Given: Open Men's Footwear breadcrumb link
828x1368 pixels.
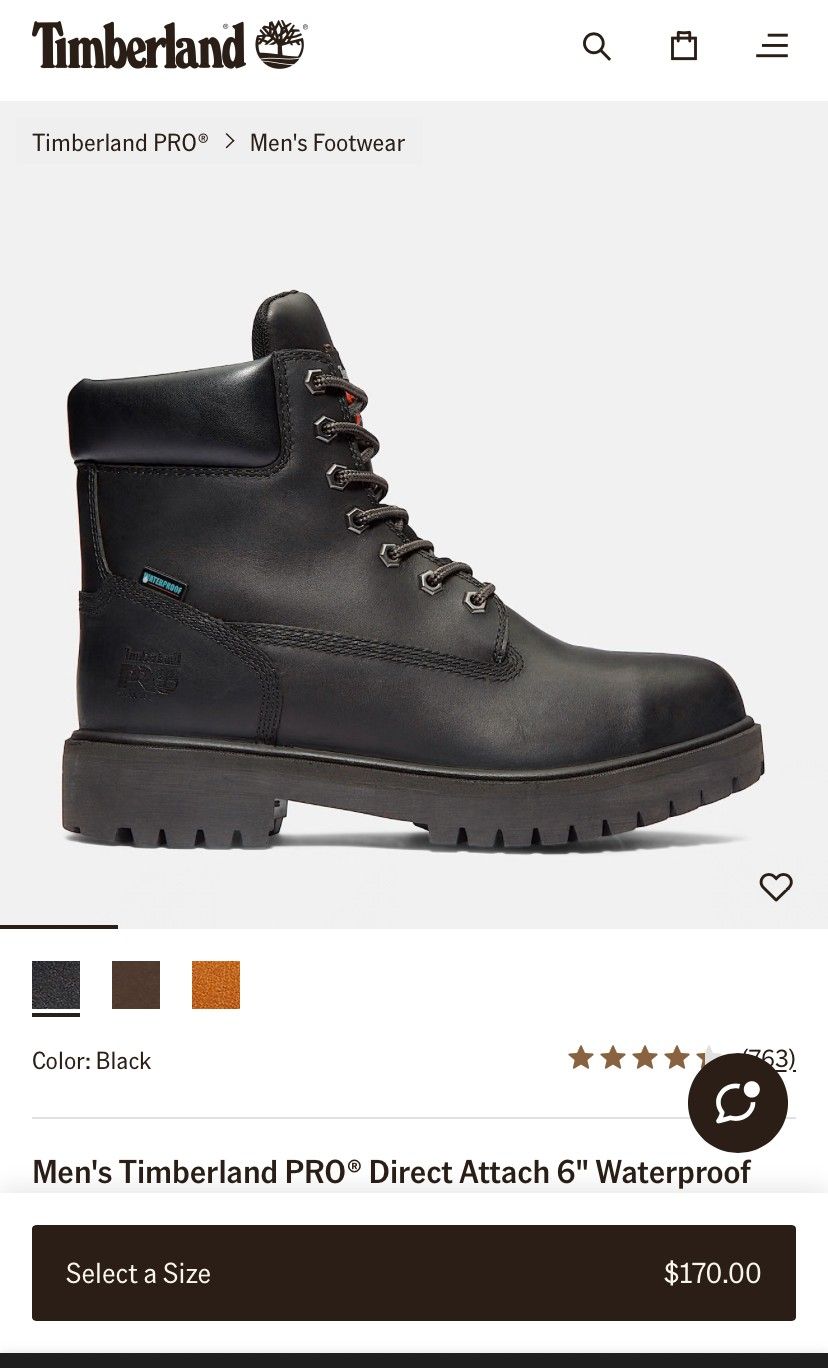Looking at the screenshot, I should pos(327,143).
